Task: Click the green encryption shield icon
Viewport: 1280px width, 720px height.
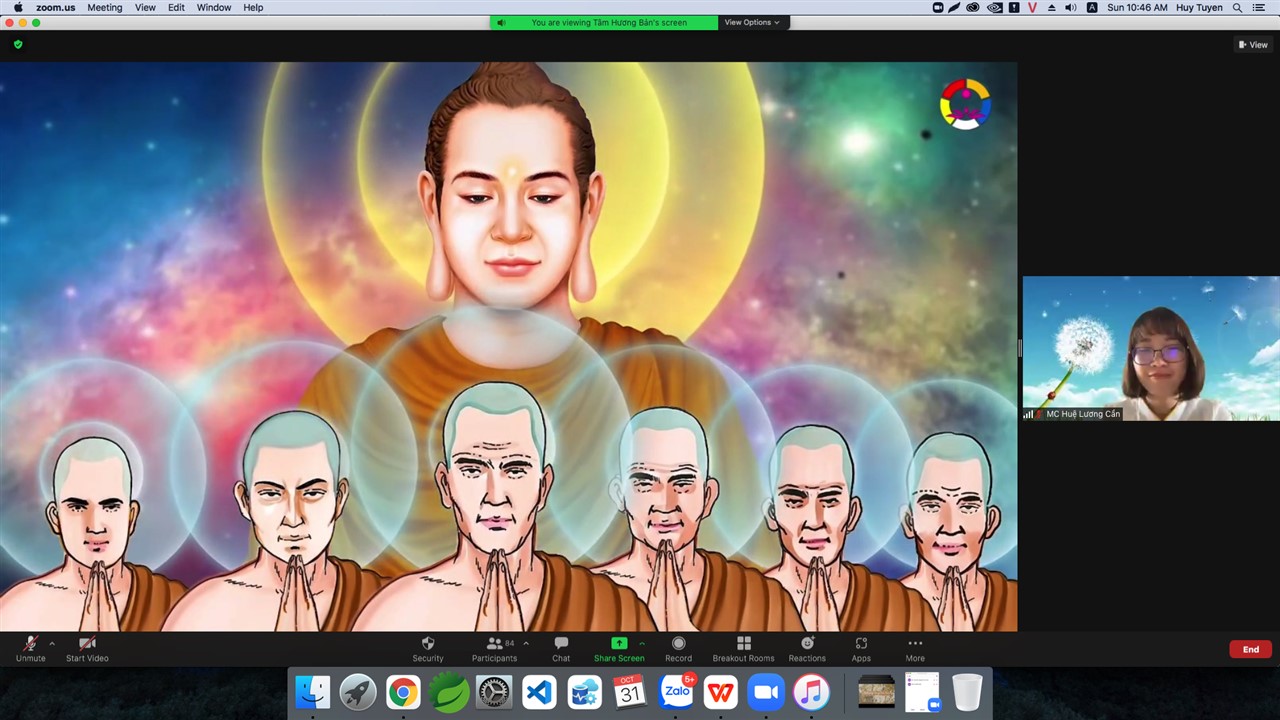Action: 18,44
